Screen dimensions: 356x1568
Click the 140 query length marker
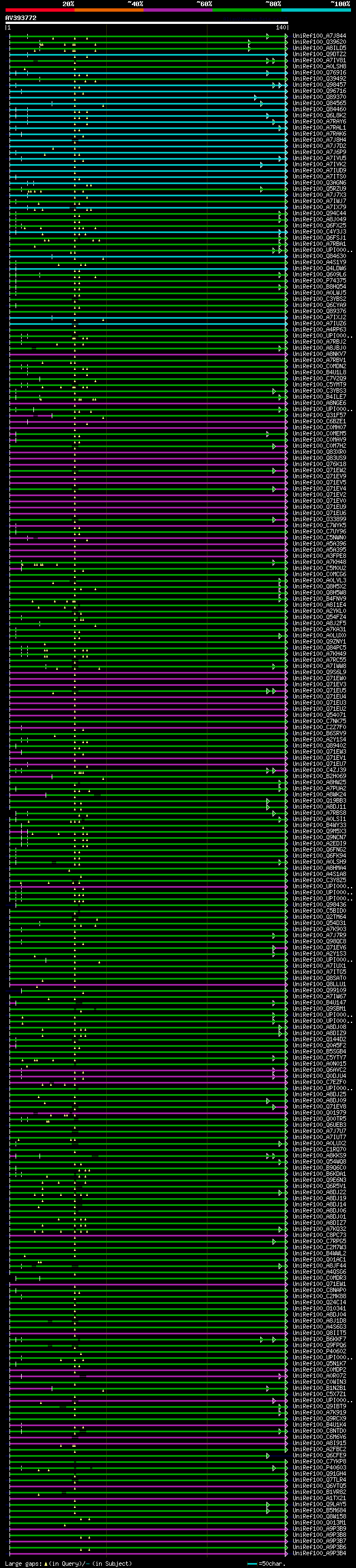281,27
